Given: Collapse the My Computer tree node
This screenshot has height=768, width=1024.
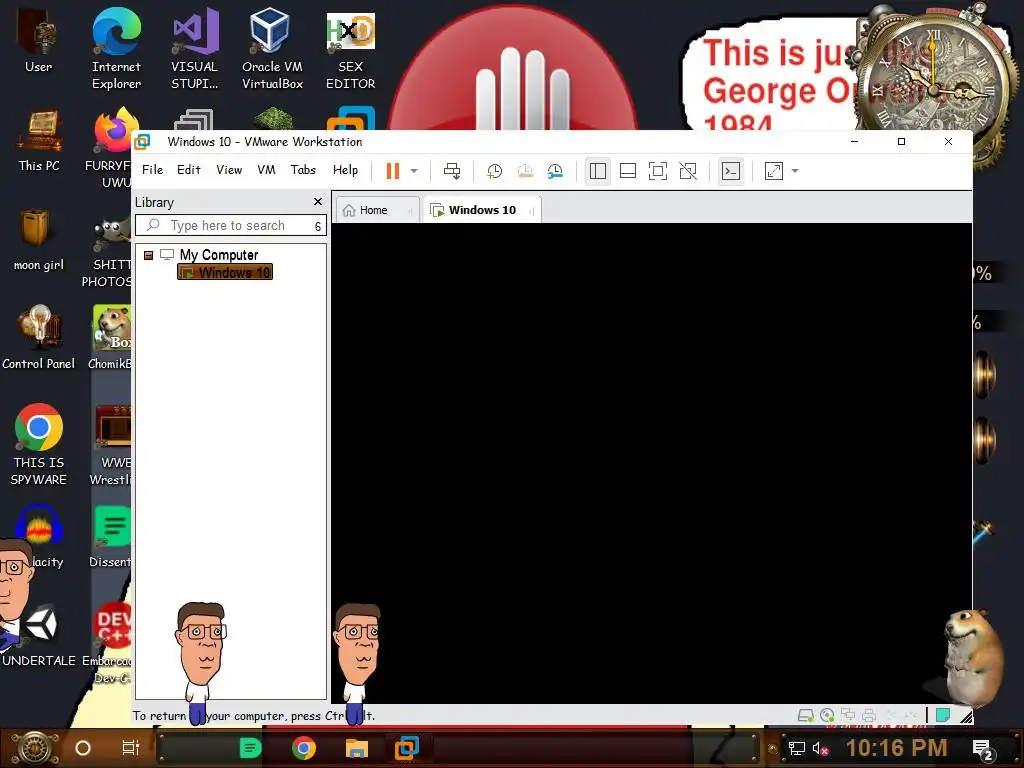Looking at the screenshot, I should (x=148, y=255).
